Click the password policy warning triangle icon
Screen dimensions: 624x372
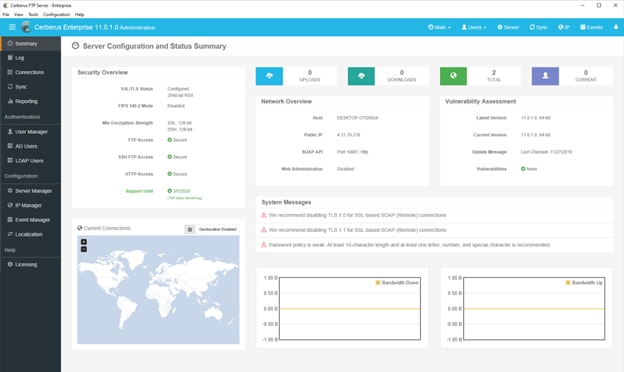[263, 245]
